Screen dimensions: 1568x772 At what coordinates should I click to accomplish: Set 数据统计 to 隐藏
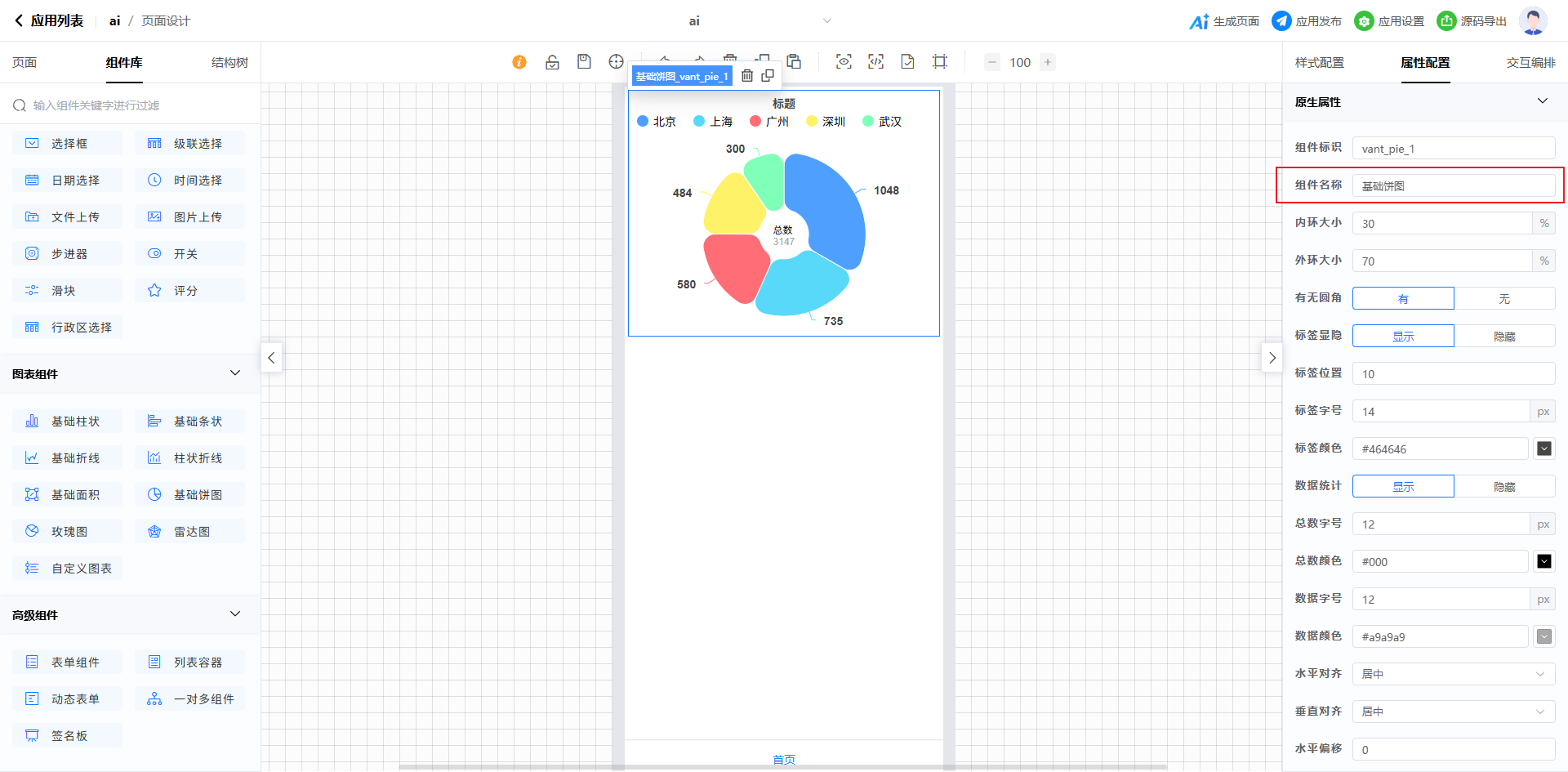pos(1504,487)
